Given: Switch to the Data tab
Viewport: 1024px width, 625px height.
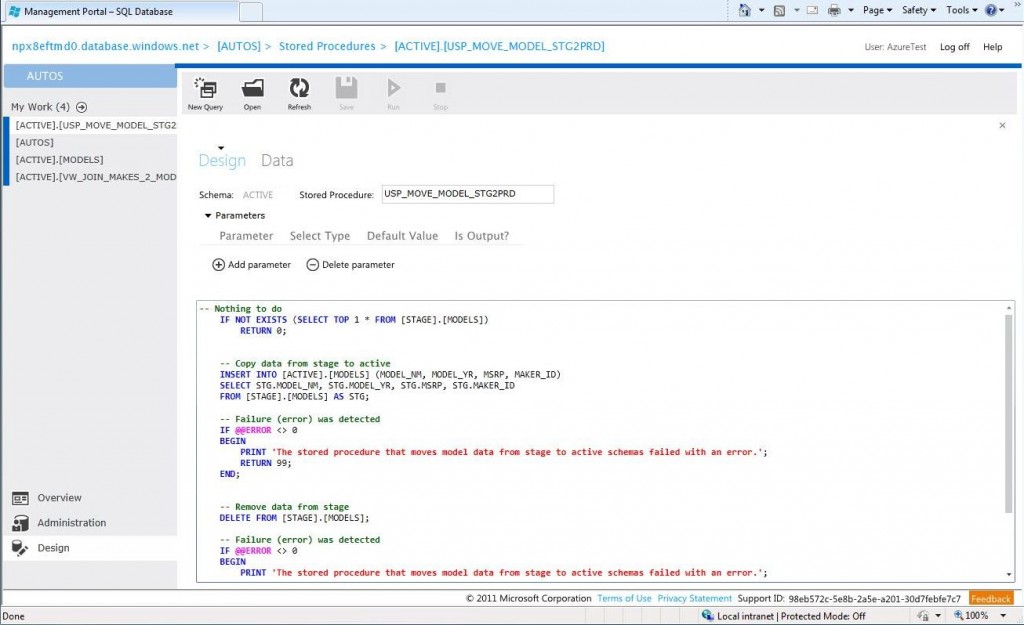Looking at the screenshot, I should pyautogui.click(x=277, y=160).
